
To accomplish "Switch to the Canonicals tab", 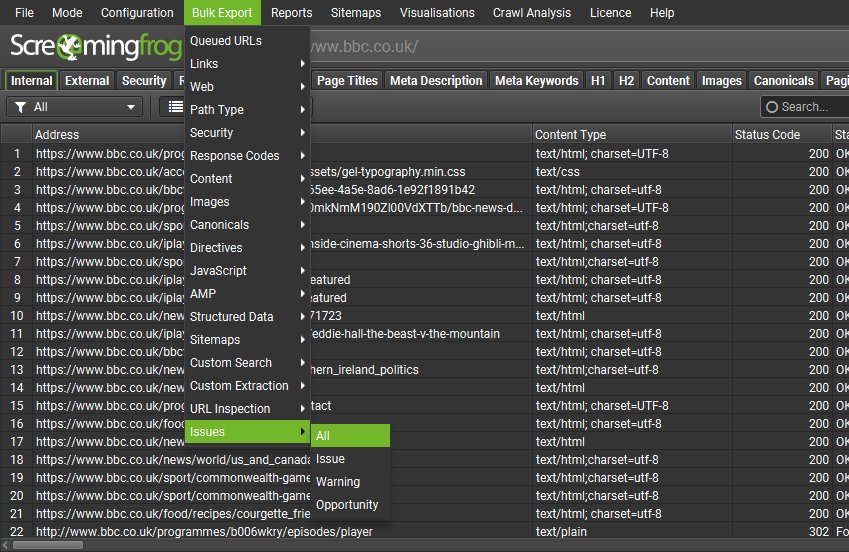I will point(783,81).
